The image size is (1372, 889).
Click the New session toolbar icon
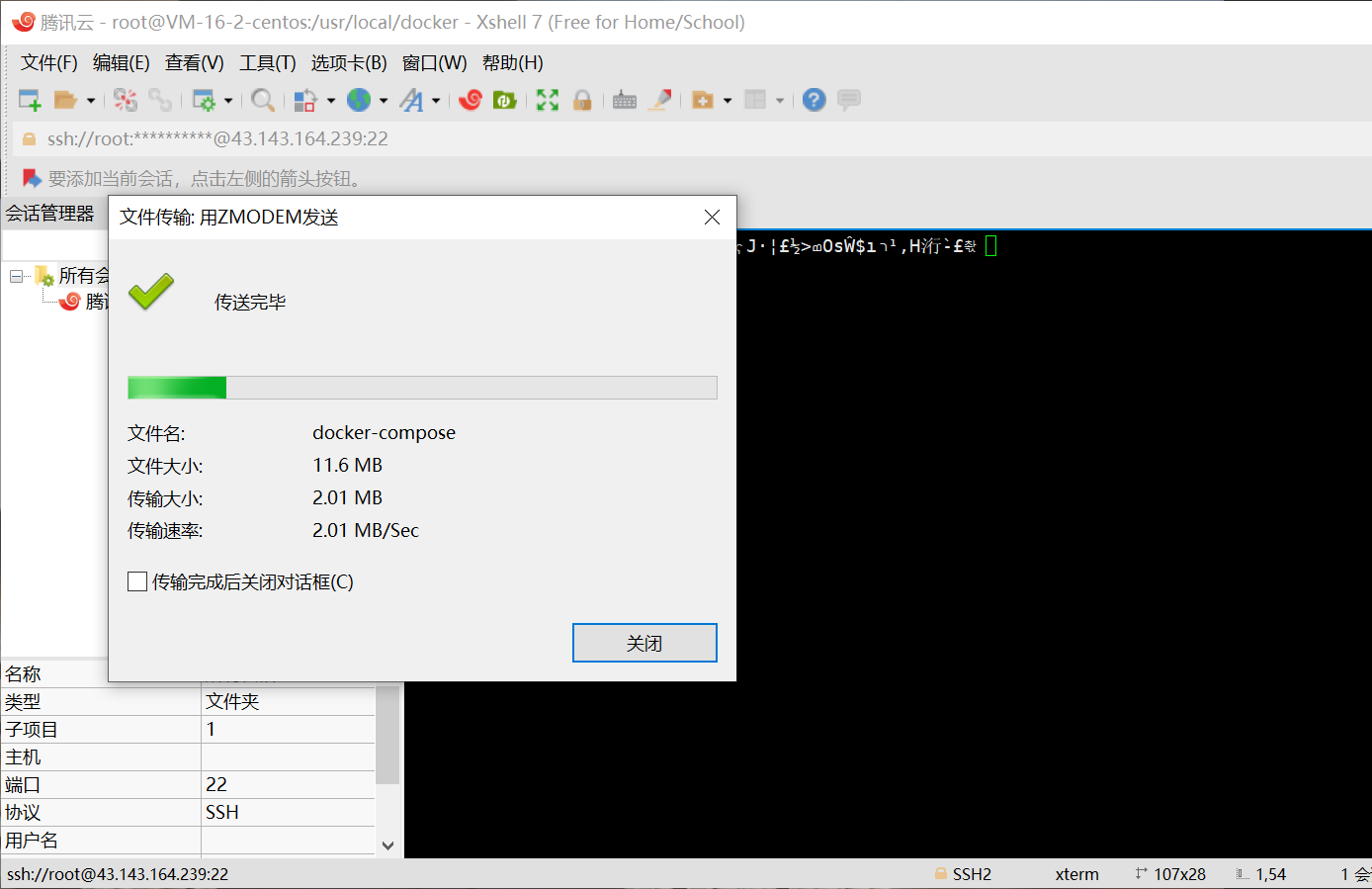[x=30, y=100]
